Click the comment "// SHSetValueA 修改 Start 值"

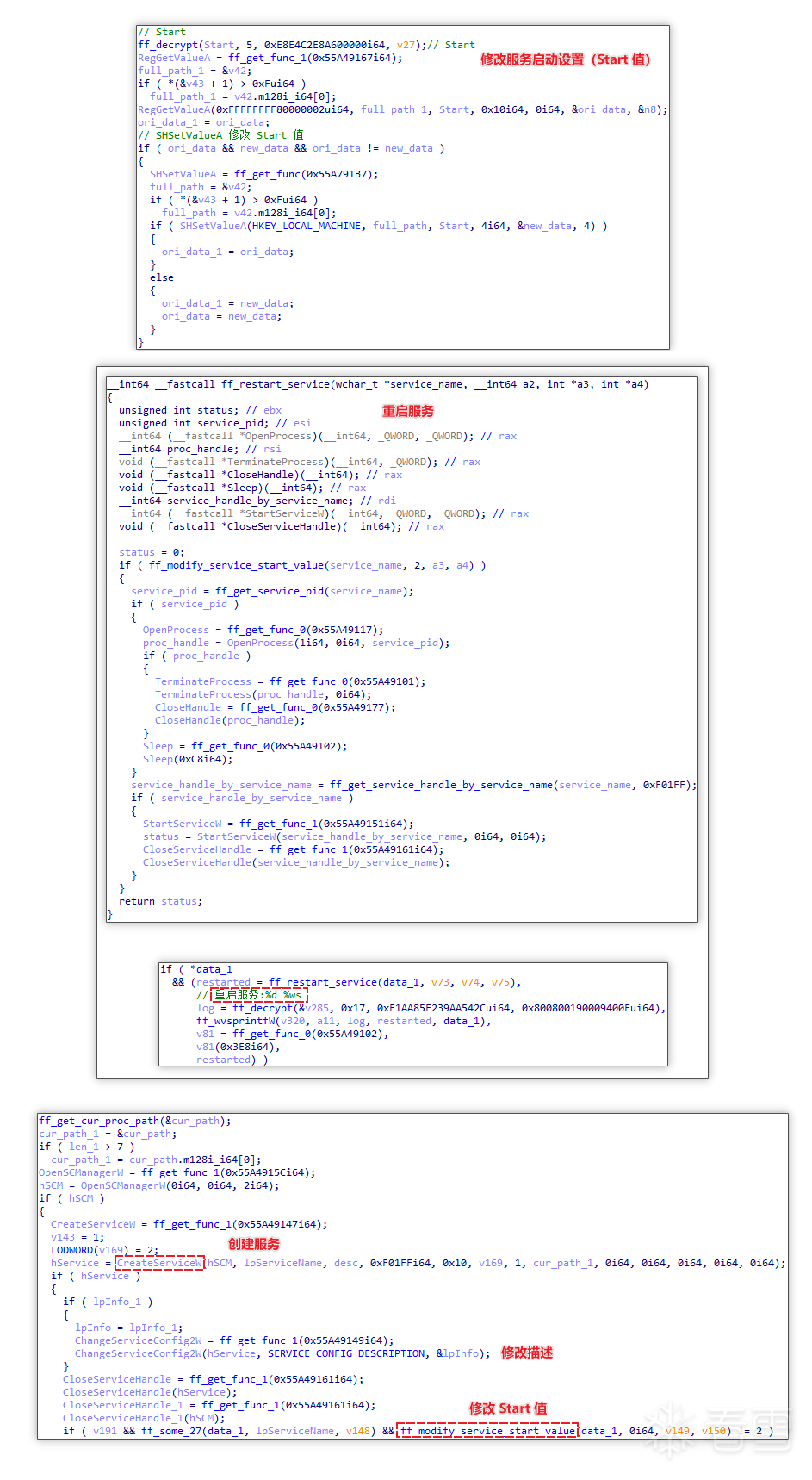coord(221,135)
